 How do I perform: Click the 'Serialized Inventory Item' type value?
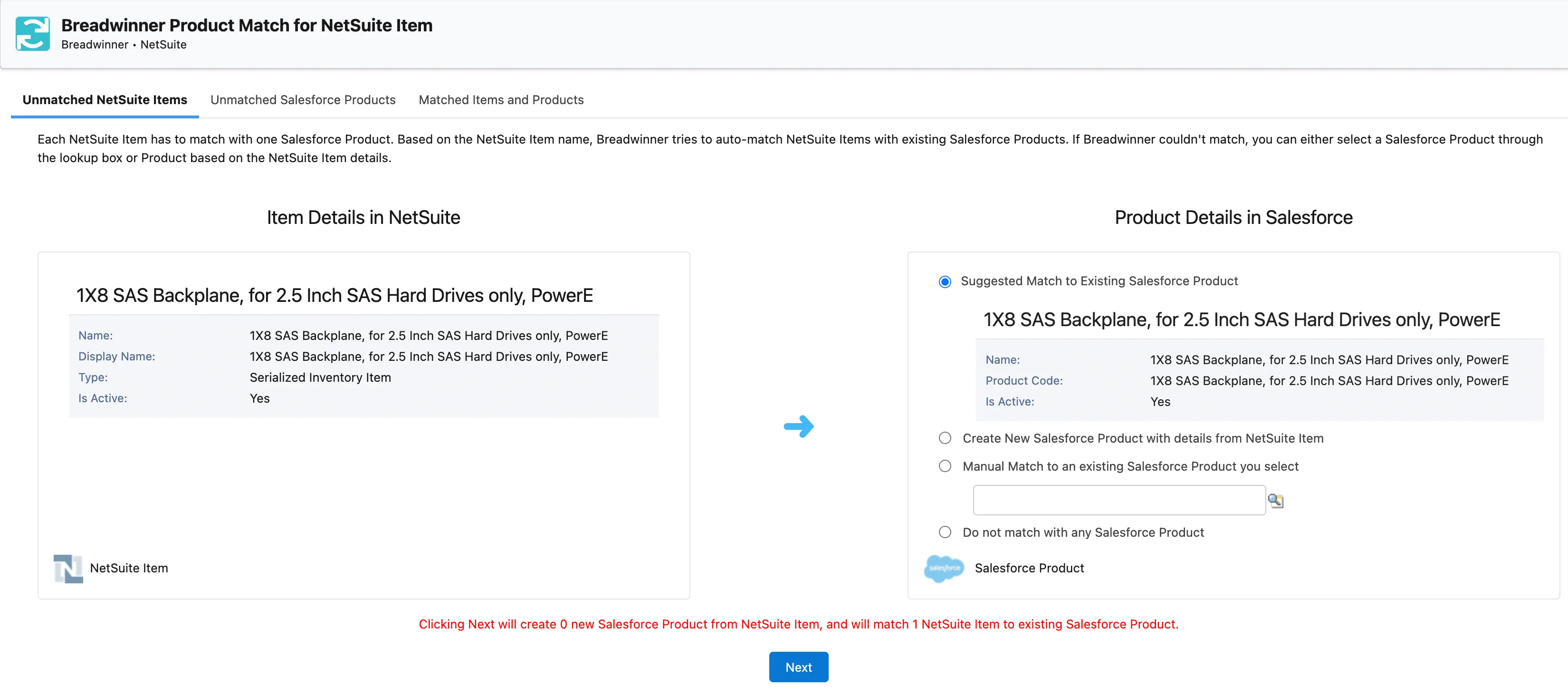[320, 377]
